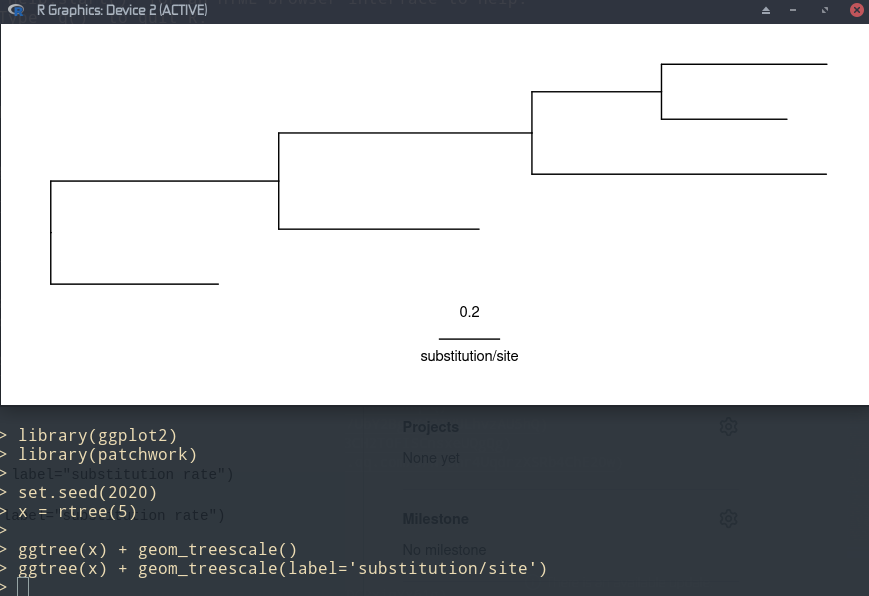Image resolution: width=869 pixels, height=596 pixels.
Task: Open the settings gear beside Projects
Action: click(x=729, y=426)
